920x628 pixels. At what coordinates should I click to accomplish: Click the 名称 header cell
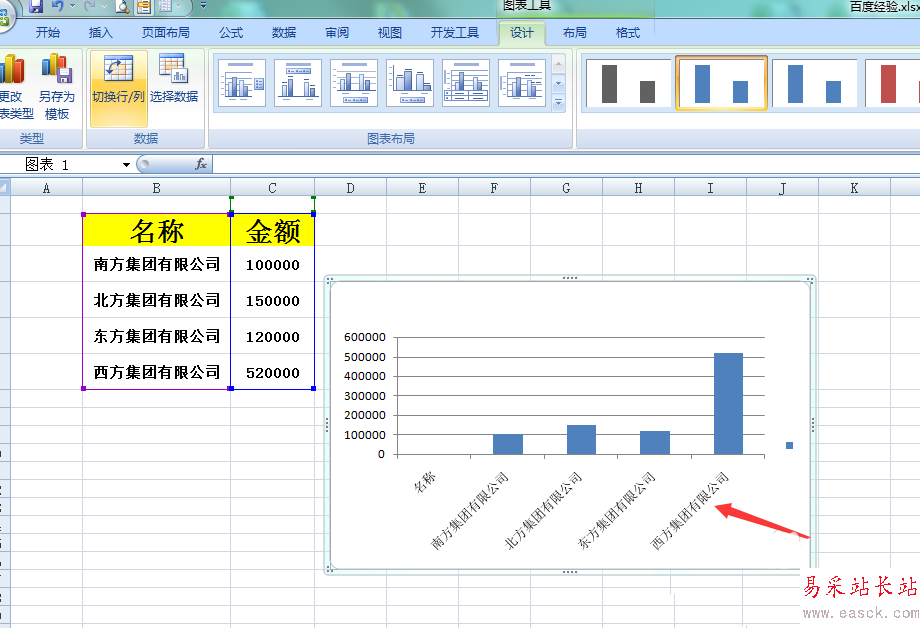tap(157, 231)
